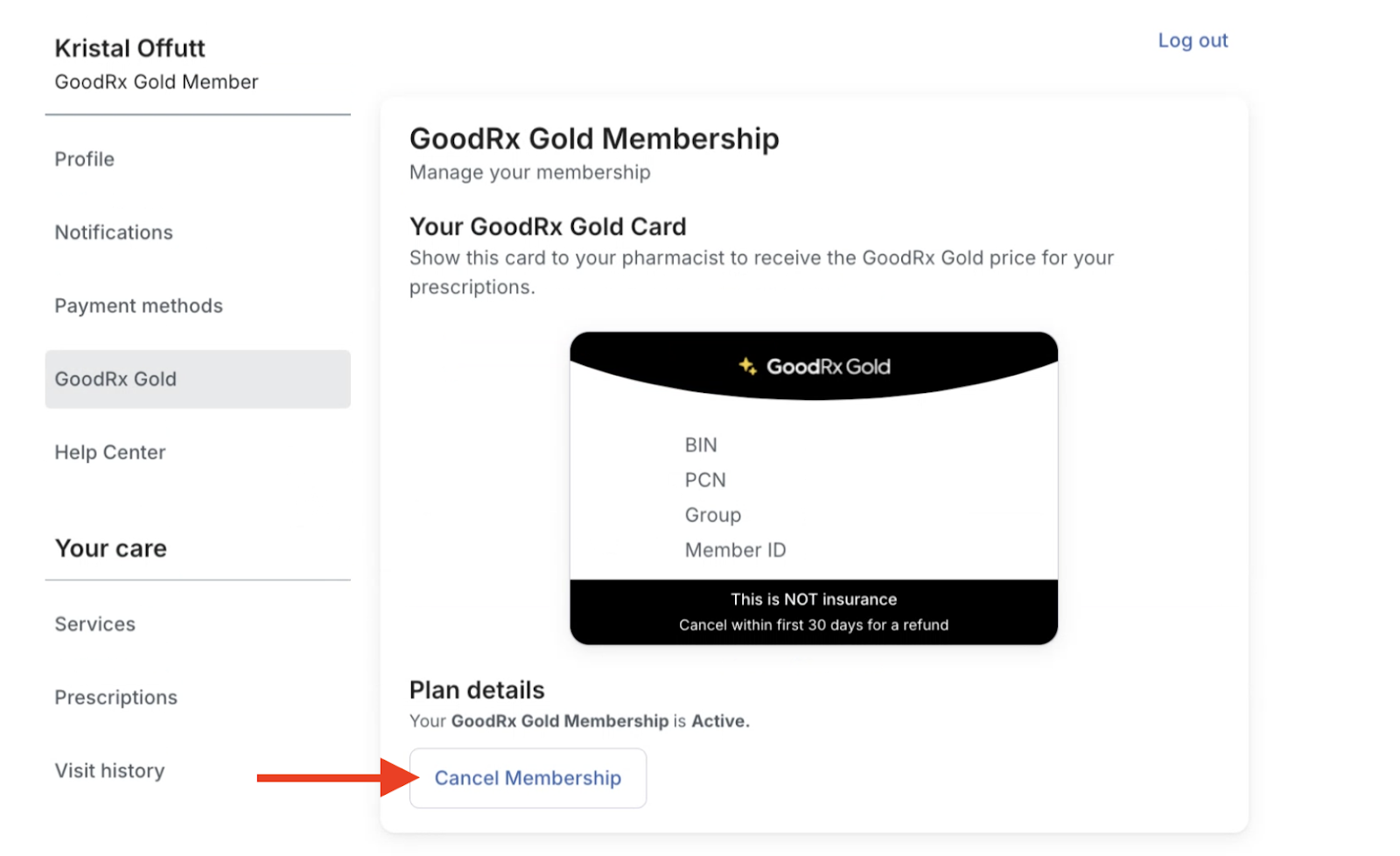Click Cancel Membership
The image size is (1400, 856).
528,777
